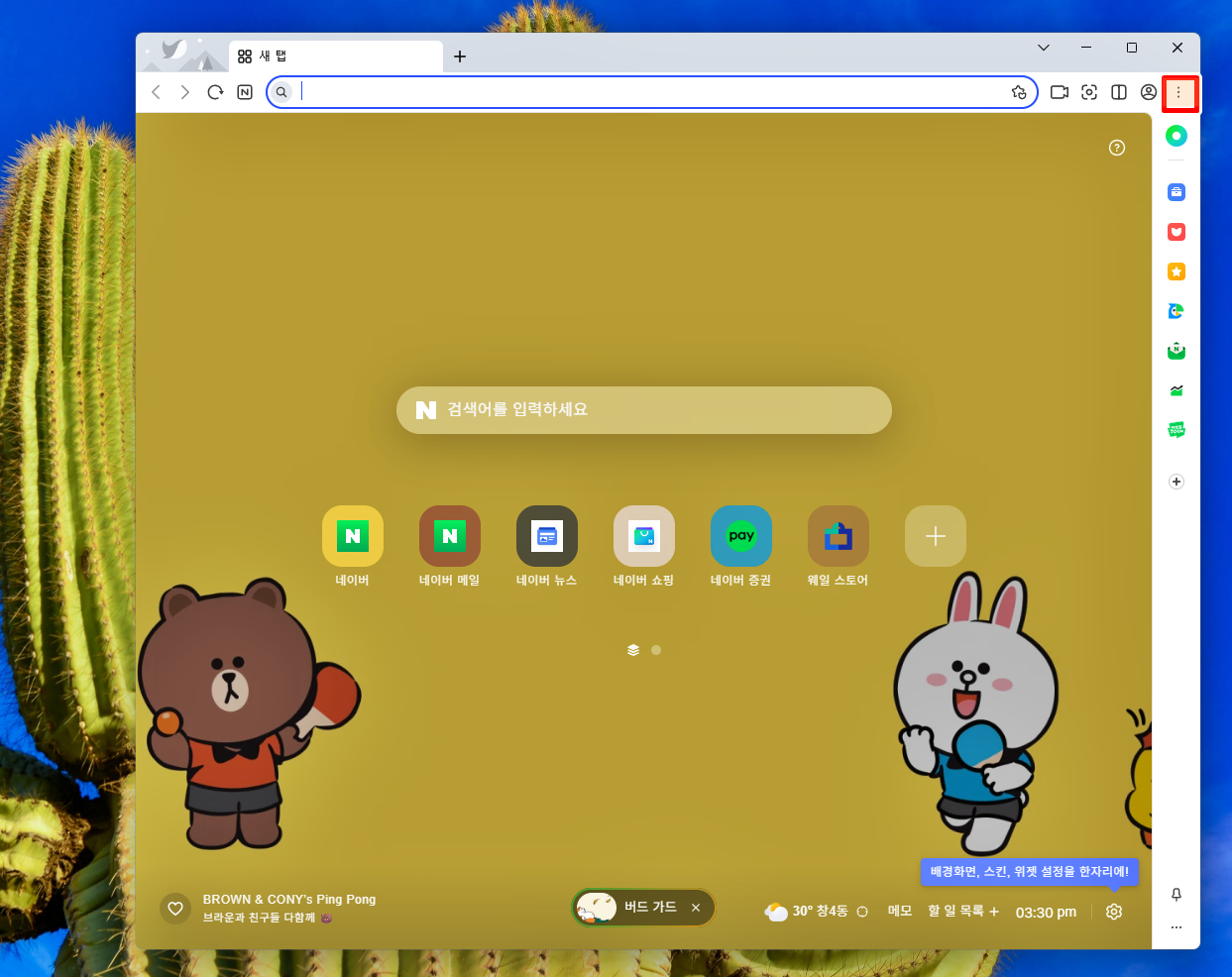The width and height of the screenshot is (1232, 977).
Task: Open the green Whale ring sidebar icon
Action: tap(1176, 136)
